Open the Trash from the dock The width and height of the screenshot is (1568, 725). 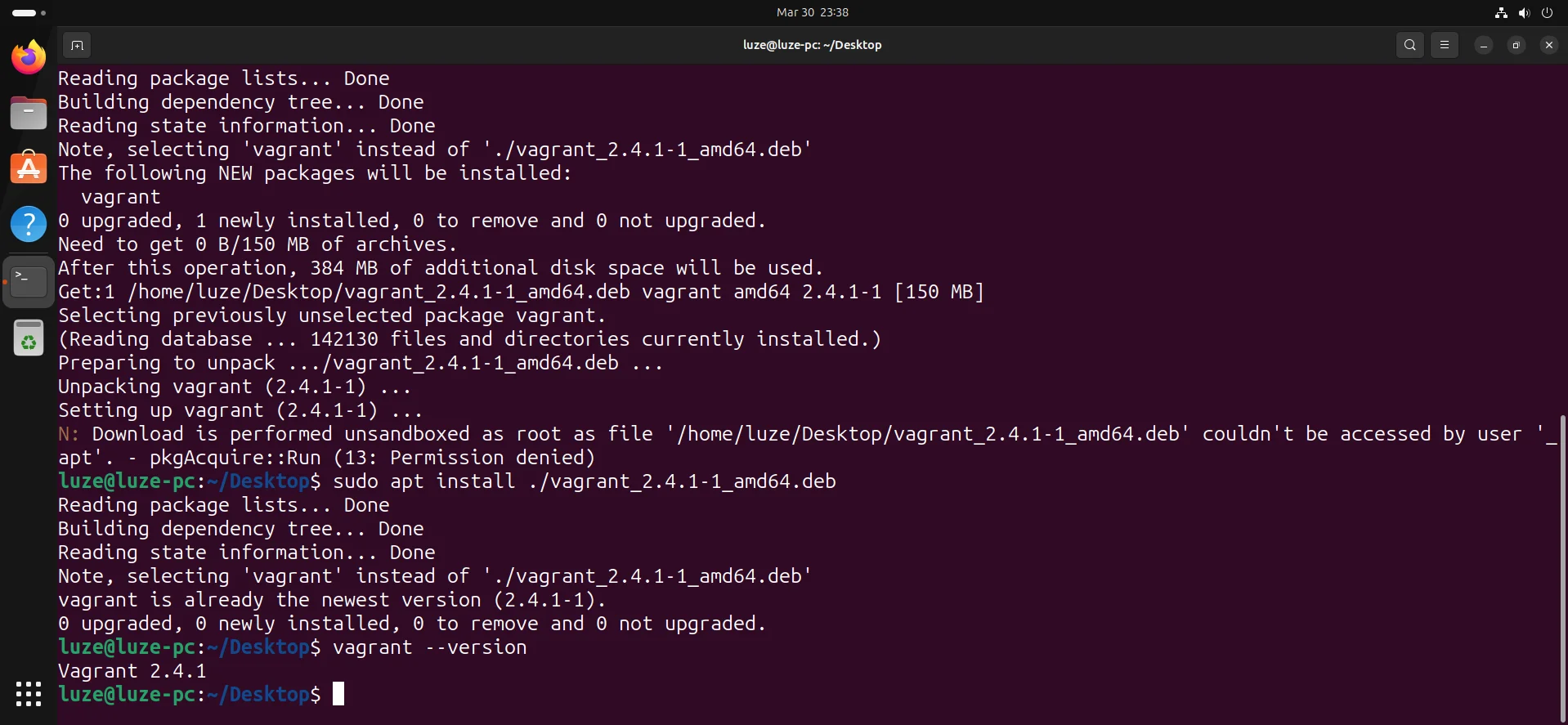coord(29,338)
